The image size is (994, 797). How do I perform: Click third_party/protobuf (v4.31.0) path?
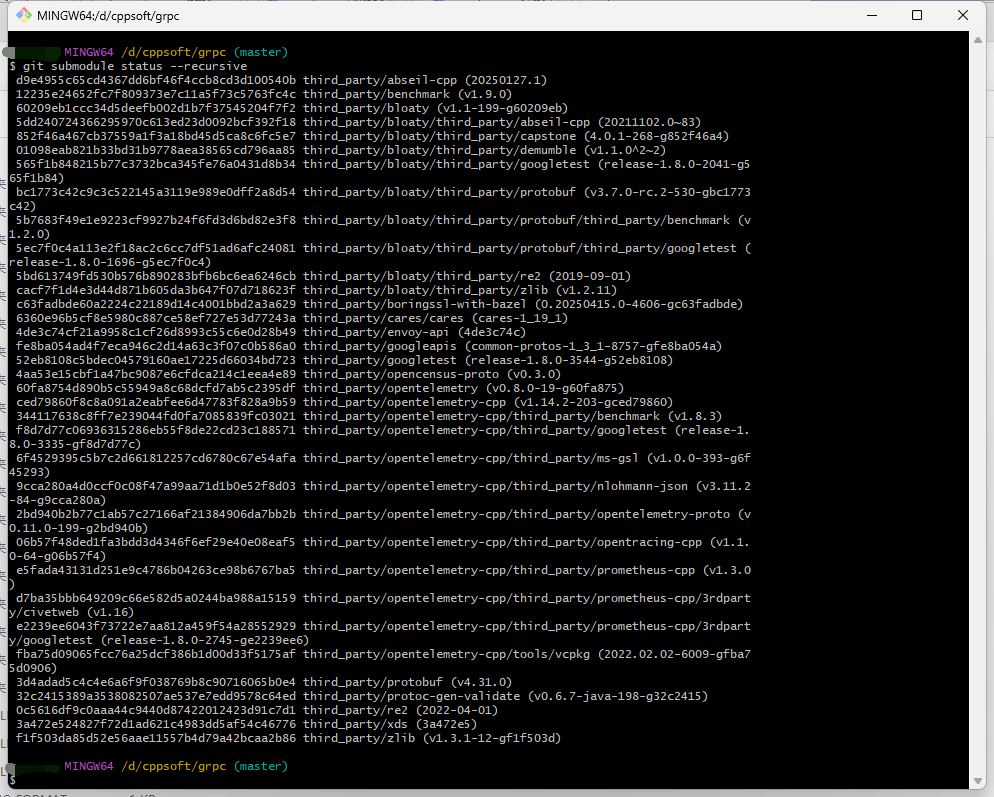tap(373, 681)
